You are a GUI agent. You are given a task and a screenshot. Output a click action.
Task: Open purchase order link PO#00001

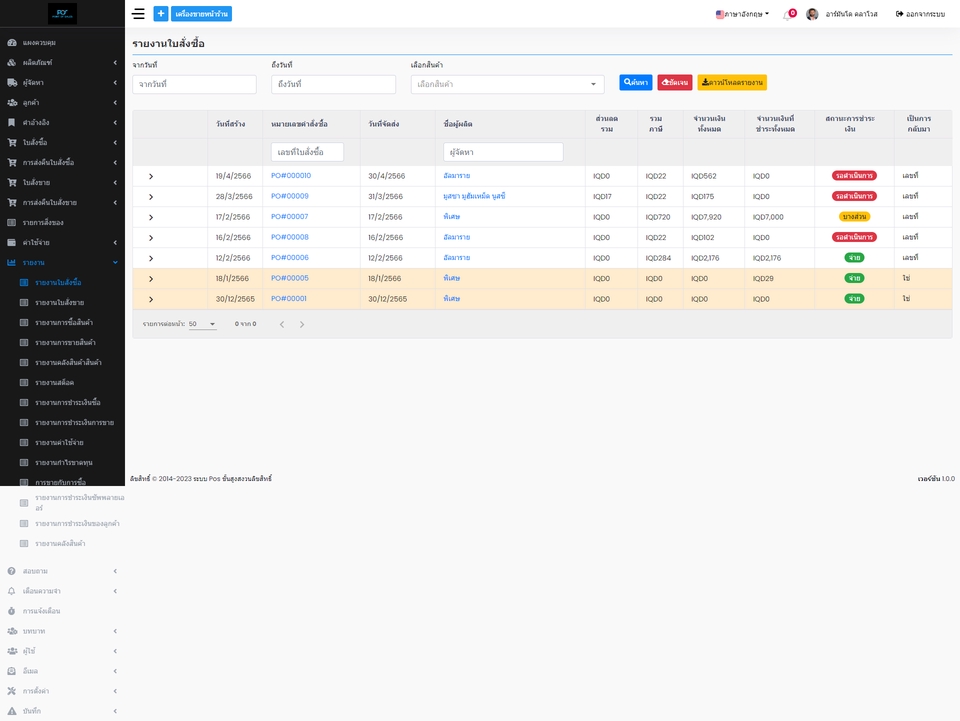[x=288, y=299]
